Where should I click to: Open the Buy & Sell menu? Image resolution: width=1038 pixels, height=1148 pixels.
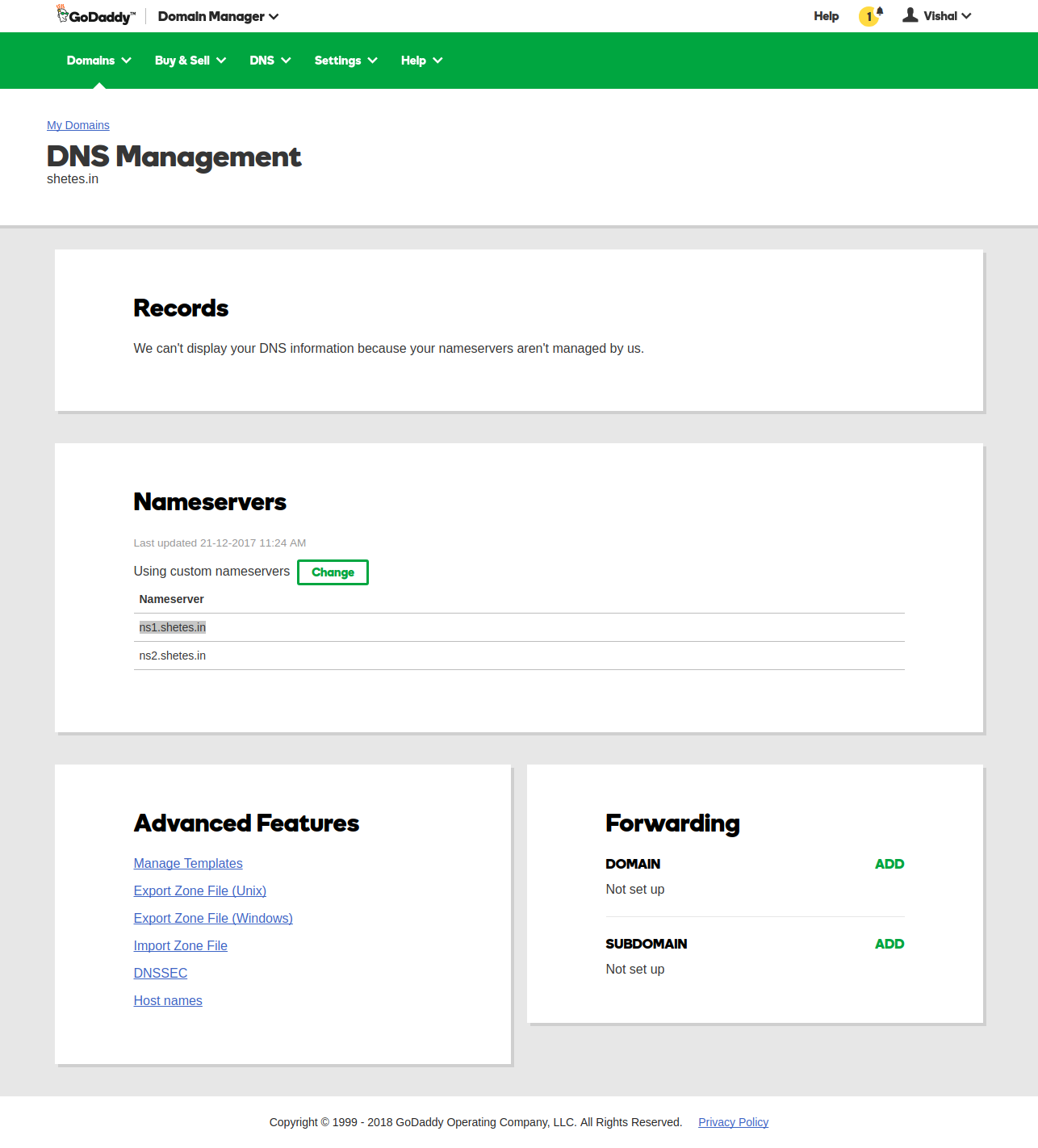190,61
